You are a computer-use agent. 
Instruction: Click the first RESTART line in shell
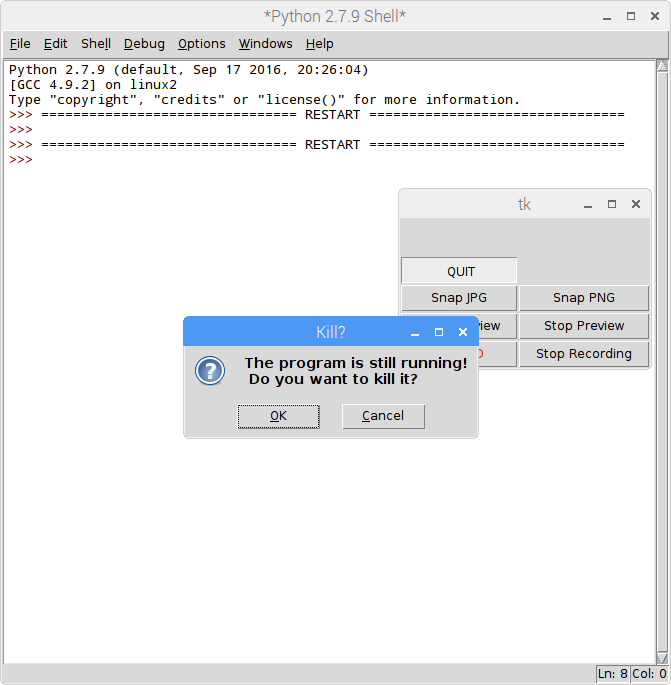point(317,115)
